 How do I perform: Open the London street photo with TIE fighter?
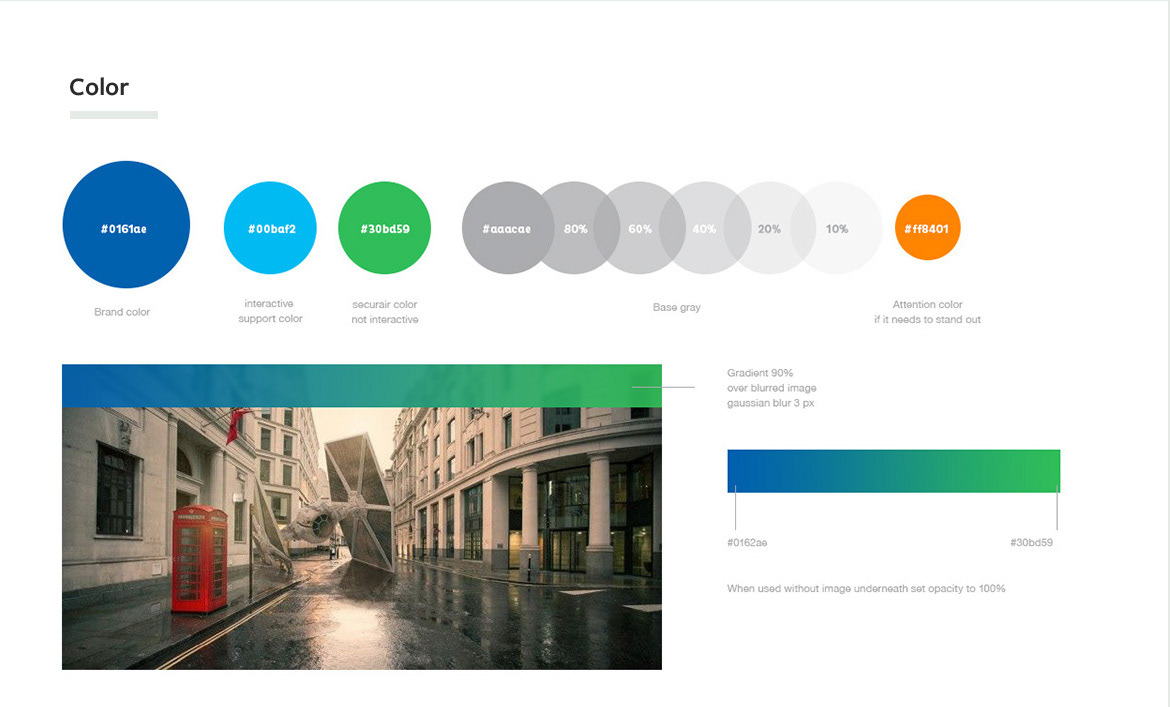coord(362,538)
